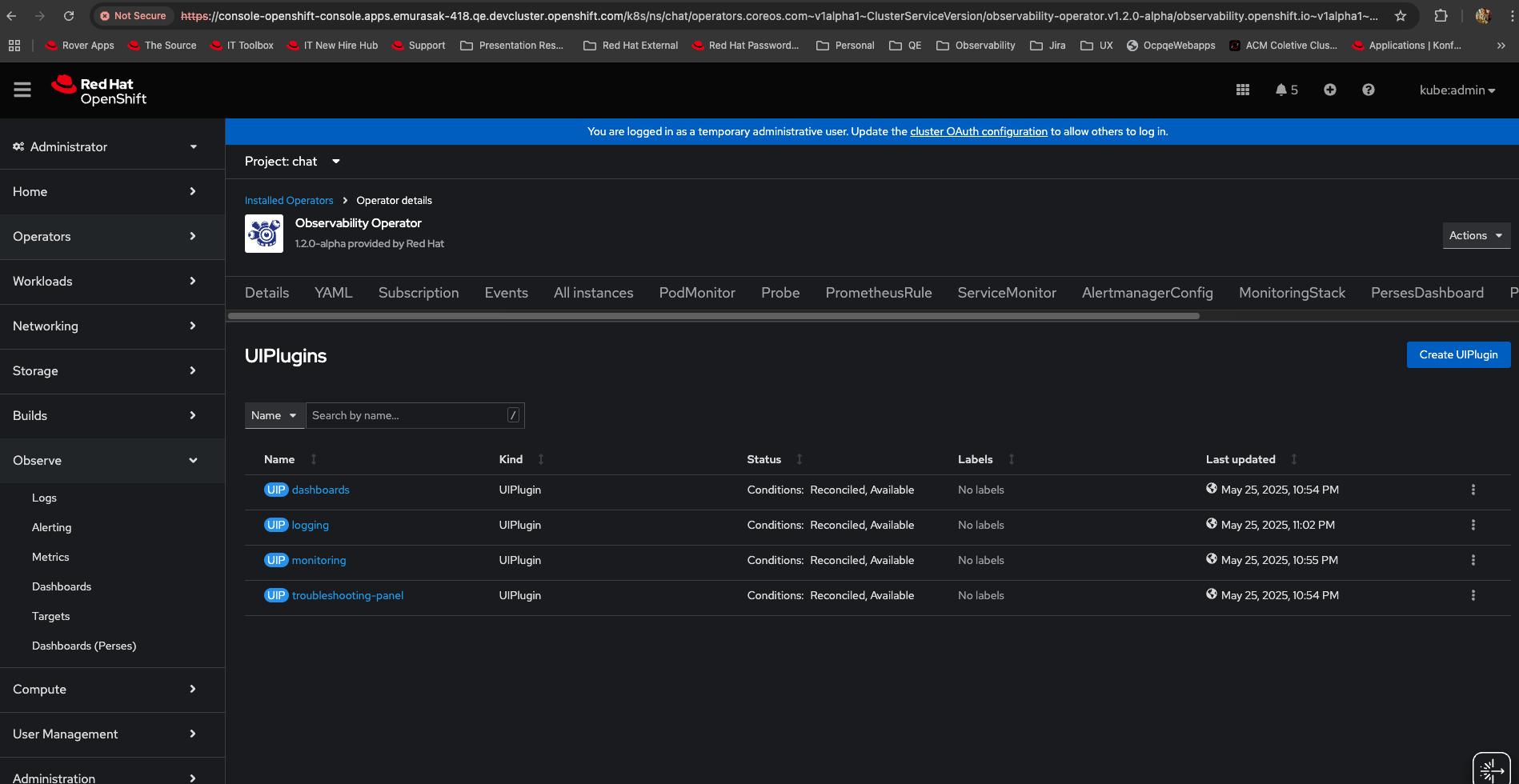The image size is (1519, 784).
Task: Switch to the YAML tab
Action: [333, 293]
